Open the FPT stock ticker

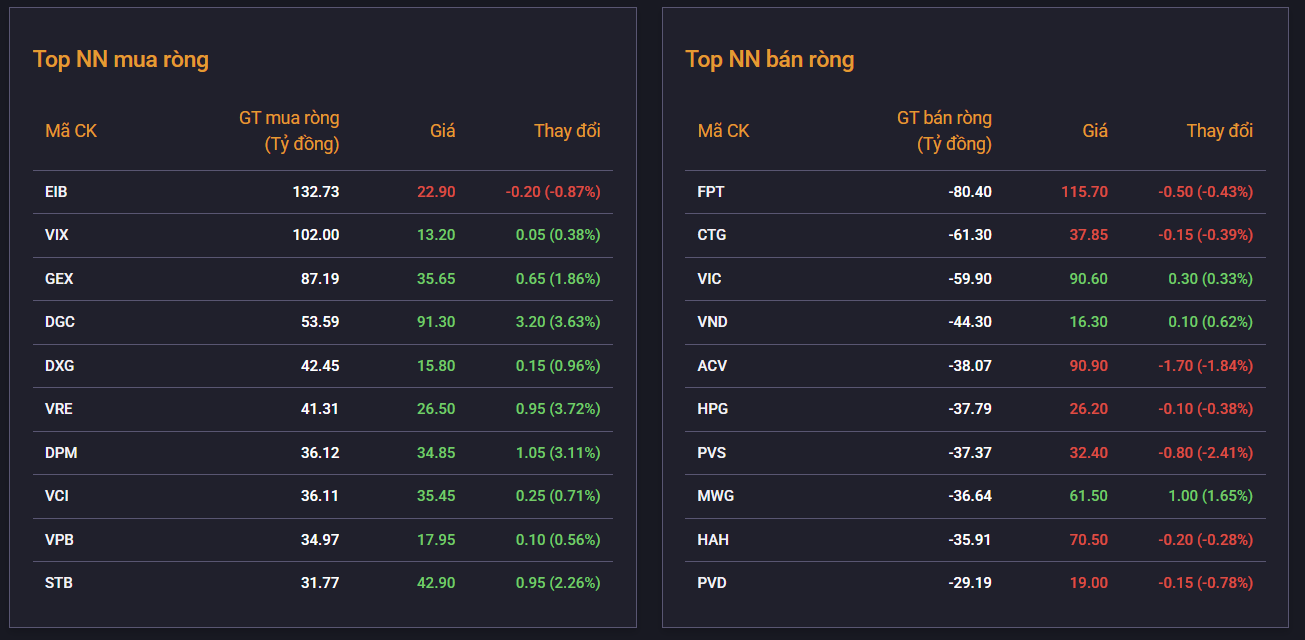tap(711, 192)
